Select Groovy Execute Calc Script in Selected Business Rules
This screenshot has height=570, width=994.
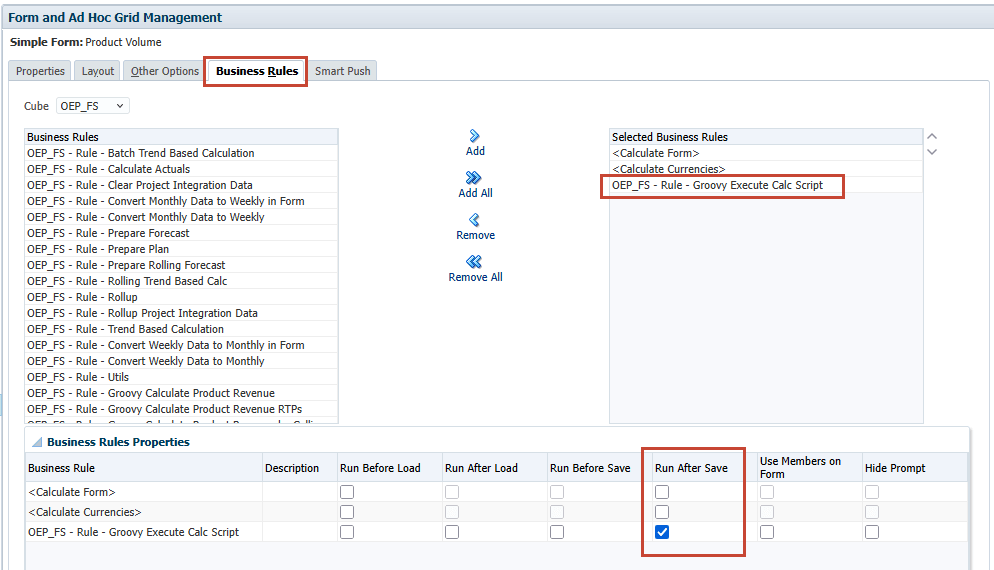pyautogui.click(x=766, y=185)
